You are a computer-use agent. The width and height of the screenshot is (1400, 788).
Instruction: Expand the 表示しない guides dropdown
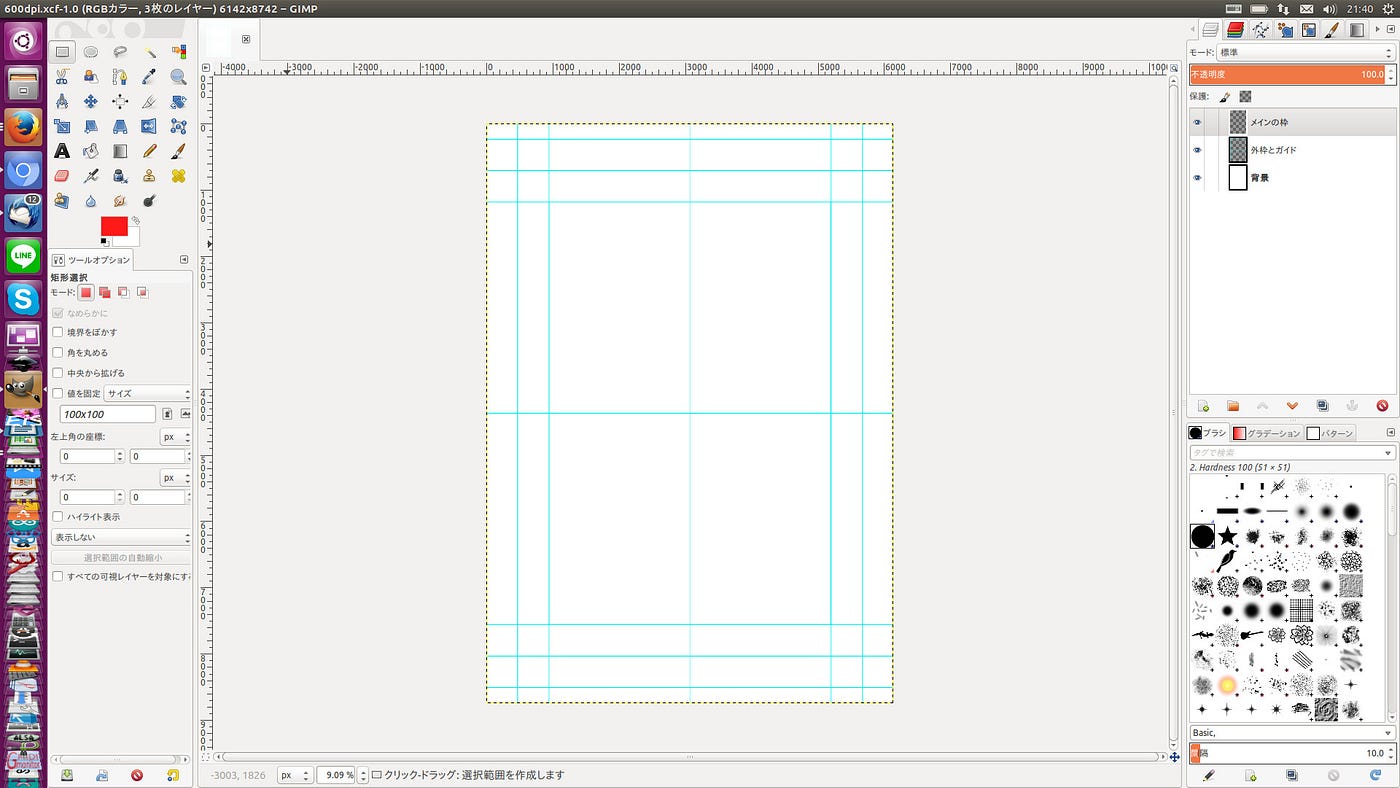[121, 537]
